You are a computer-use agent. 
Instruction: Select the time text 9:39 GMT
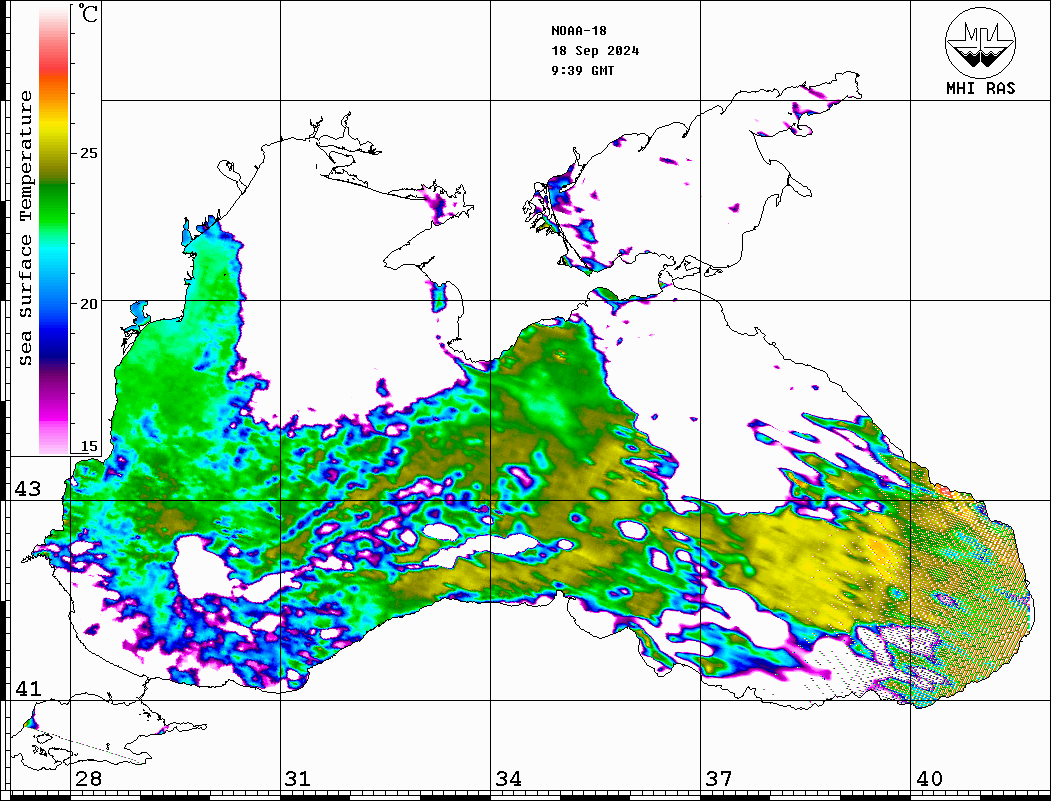pos(582,70)
